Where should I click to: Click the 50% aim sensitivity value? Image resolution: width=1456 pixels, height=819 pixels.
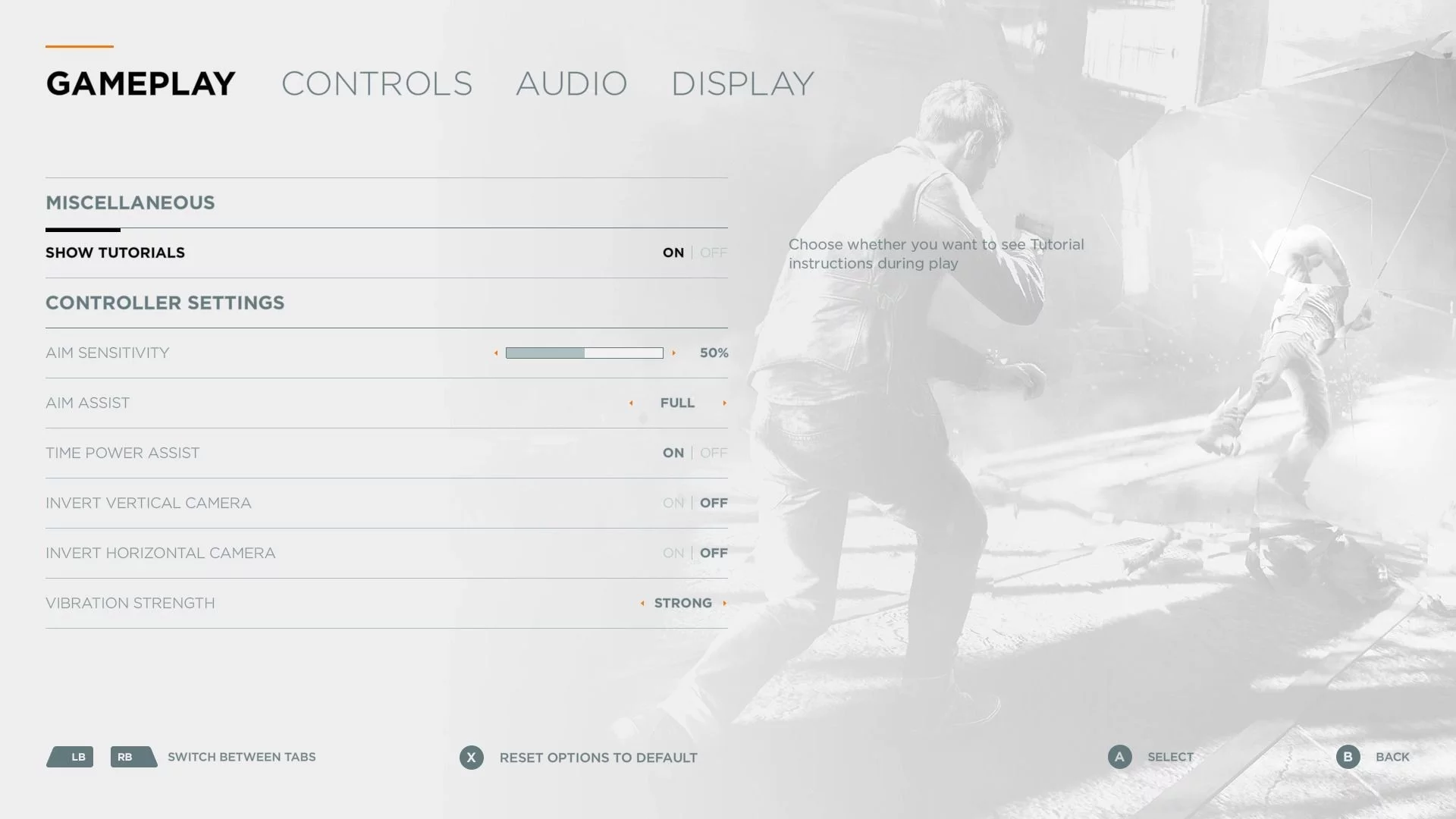click(x=714, y=353)
